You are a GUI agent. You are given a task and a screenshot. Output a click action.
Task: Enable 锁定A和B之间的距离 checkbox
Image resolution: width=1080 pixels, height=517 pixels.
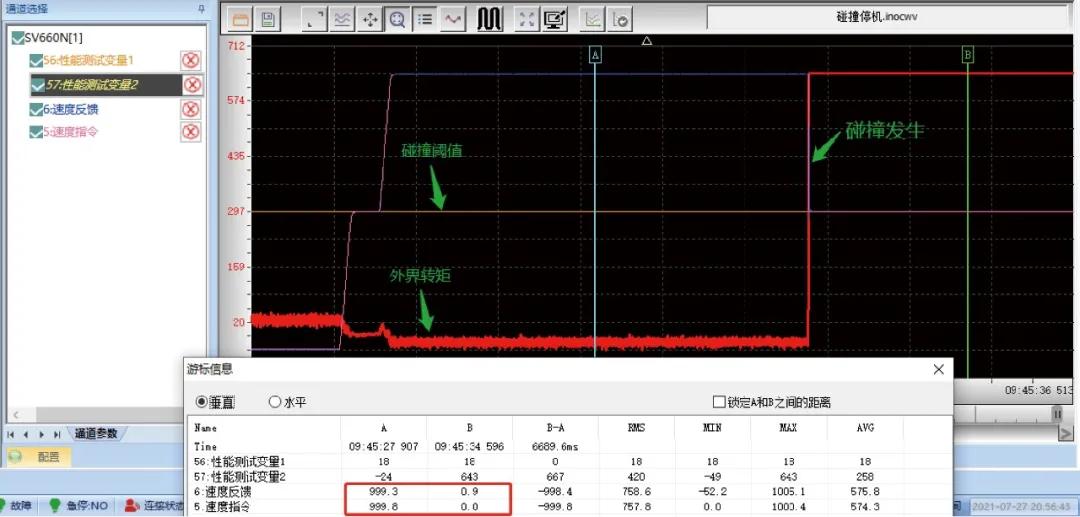point(719,402)
